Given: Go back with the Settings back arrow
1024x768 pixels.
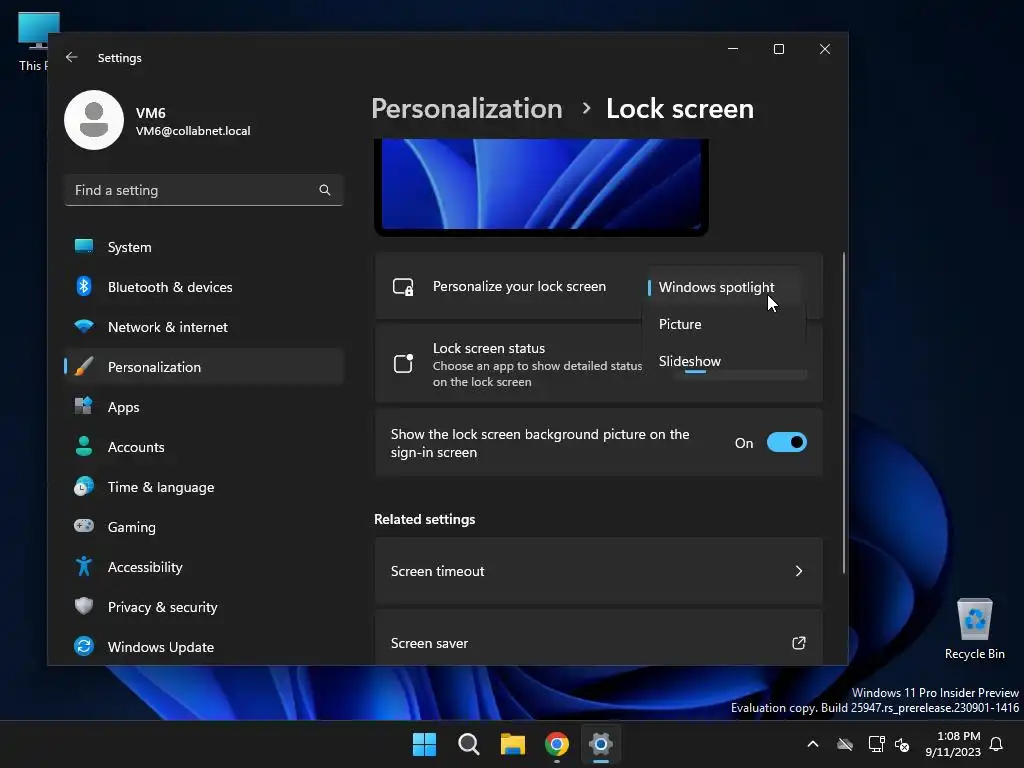Looking at the screenshot, I should [71, 57].
